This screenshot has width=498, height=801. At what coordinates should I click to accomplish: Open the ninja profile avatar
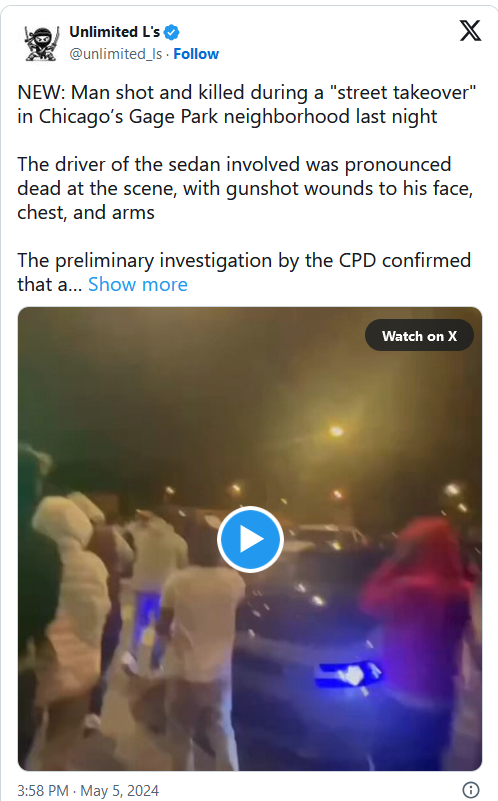point(41,43)
